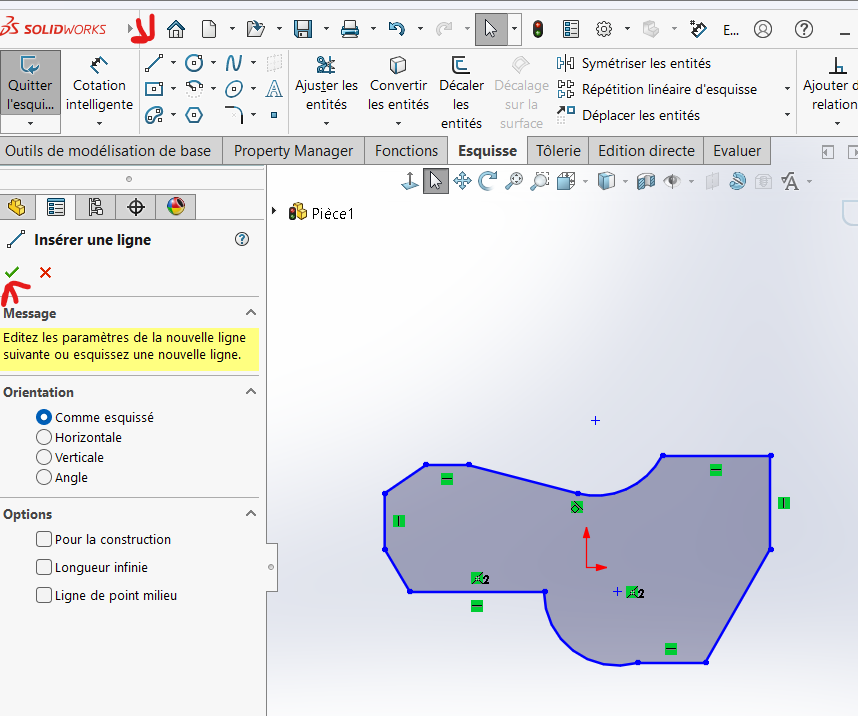858x716 pixels.
Task: Select the Line sketch tool
Action: (x=154, y=63)
